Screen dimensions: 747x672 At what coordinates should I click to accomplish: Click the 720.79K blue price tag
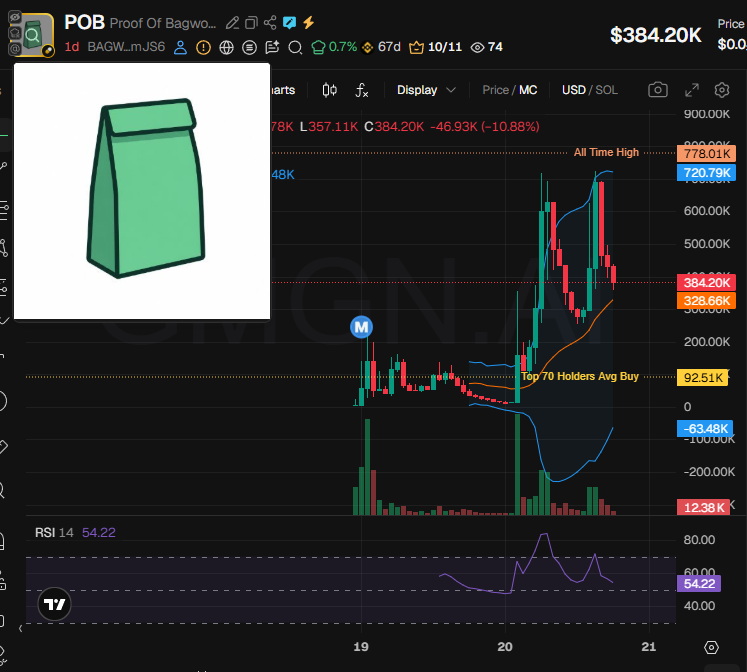707,172
